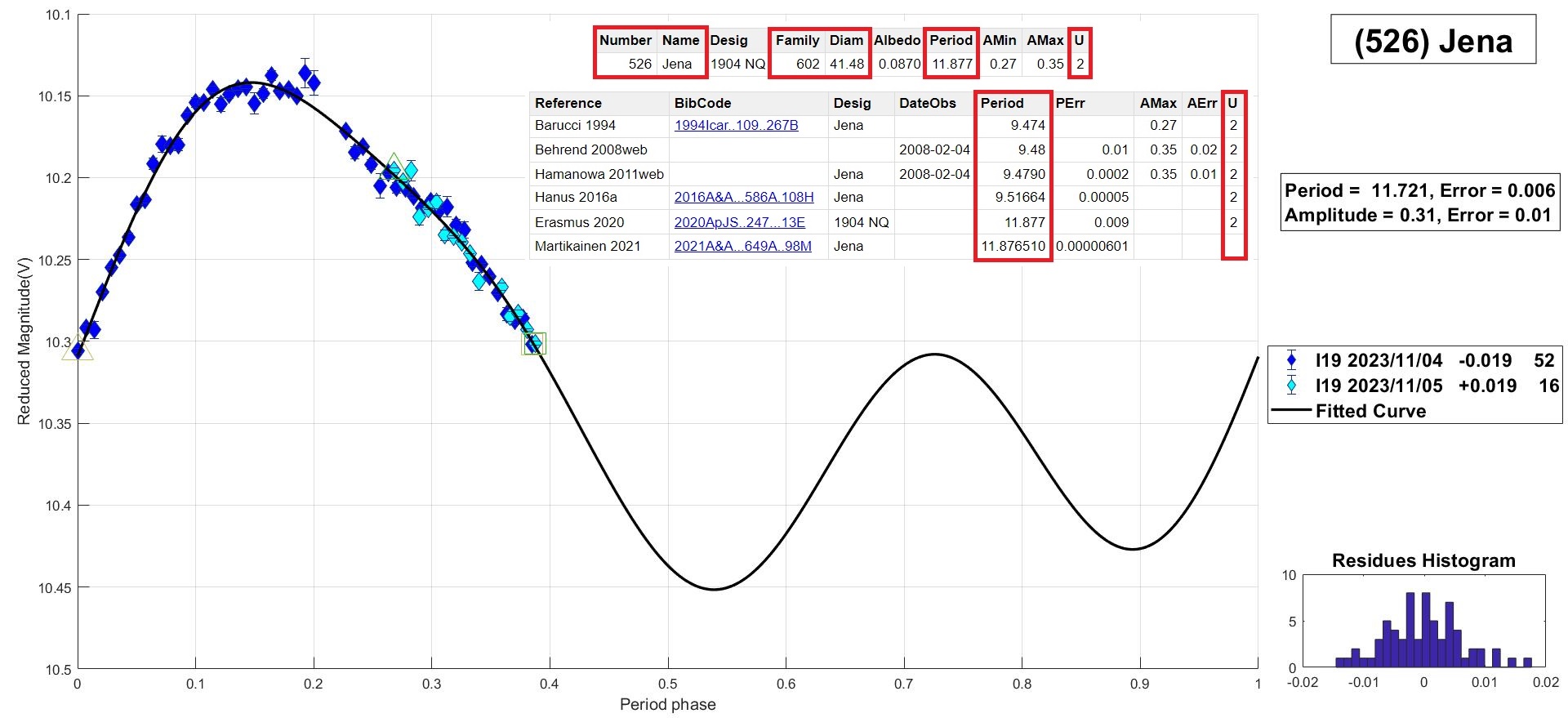Click the 'AMin' column header
The width and height of the screenshot is (1568, 718).
point(1000,40)
